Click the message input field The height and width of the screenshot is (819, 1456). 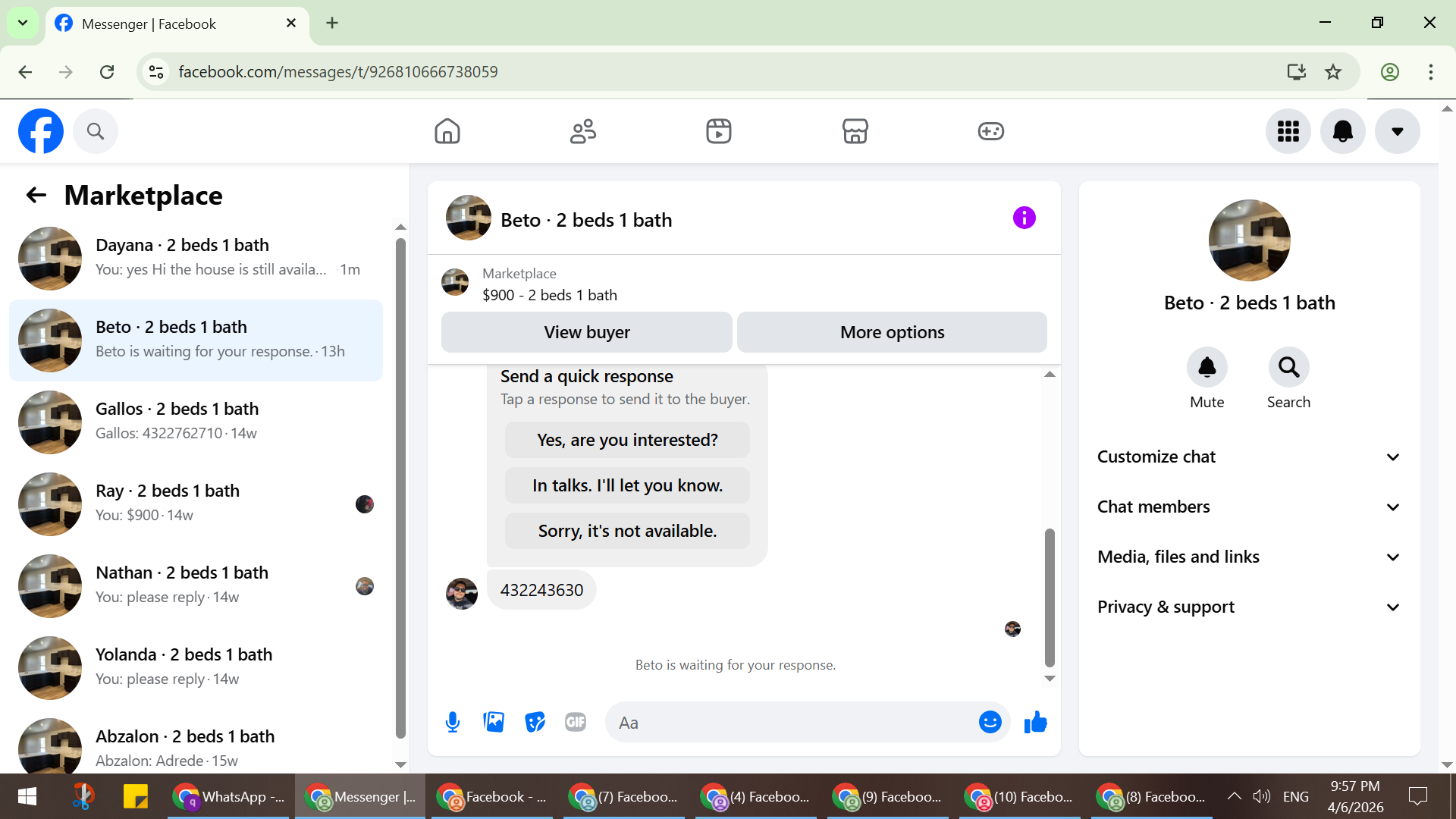792,723
